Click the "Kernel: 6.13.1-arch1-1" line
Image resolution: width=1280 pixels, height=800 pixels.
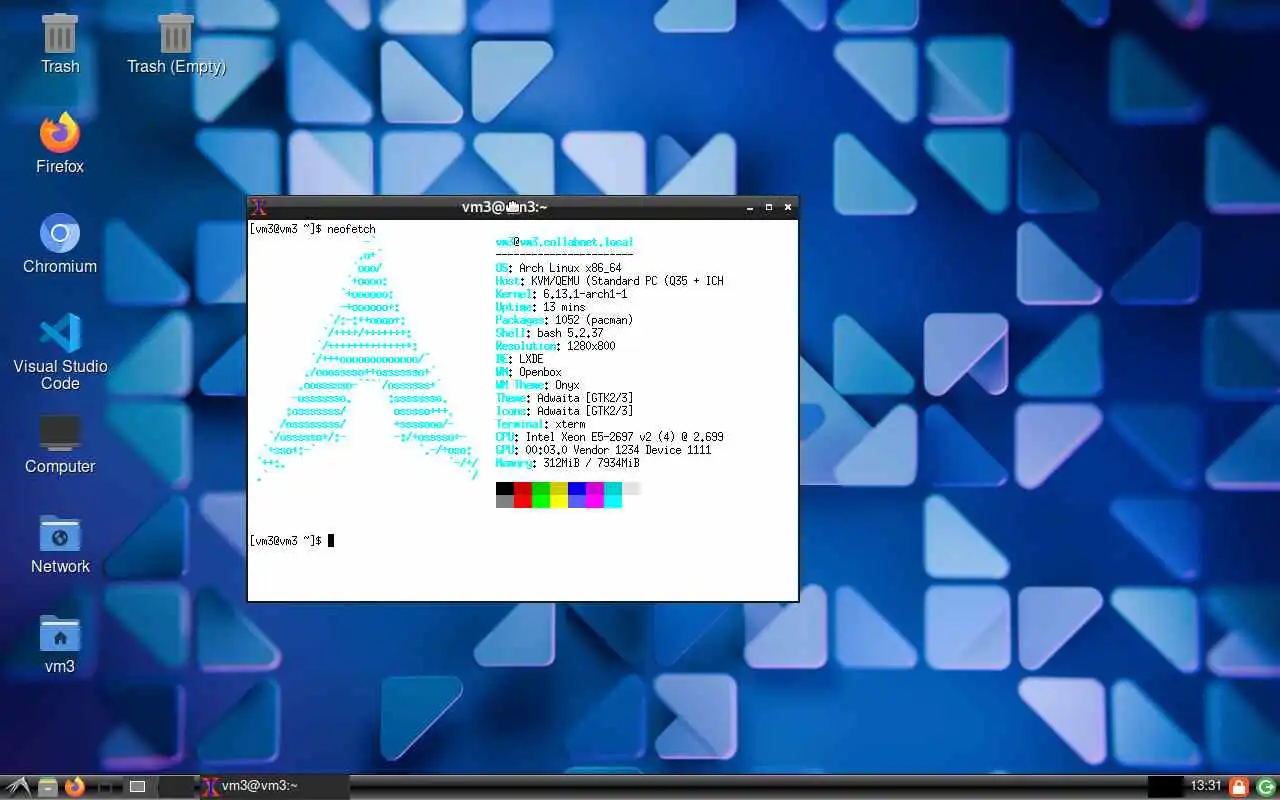click(561, 294)
